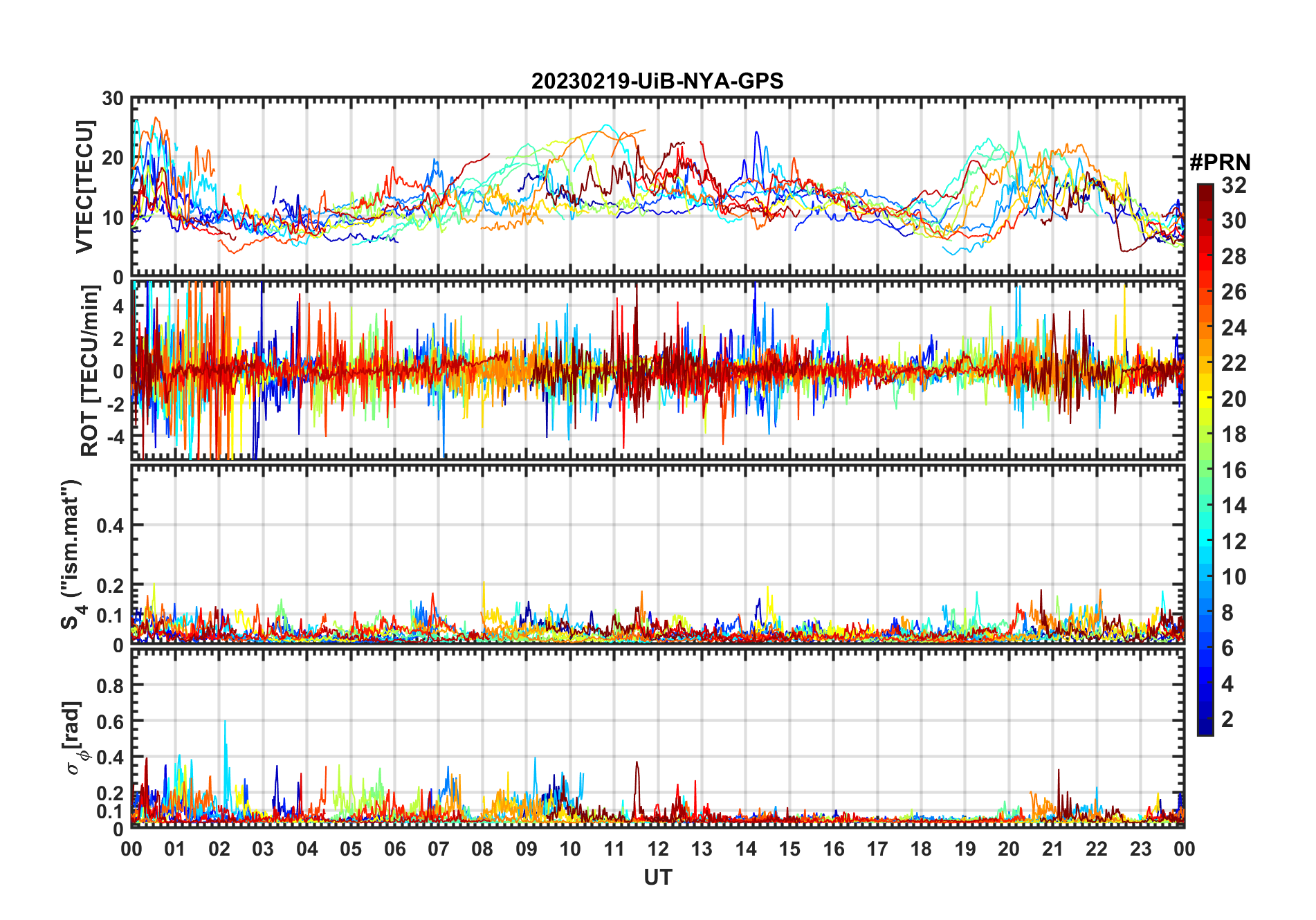Click the 21 hour tick label
This screenshot has height=920, width=1316.
point(1052,849)
